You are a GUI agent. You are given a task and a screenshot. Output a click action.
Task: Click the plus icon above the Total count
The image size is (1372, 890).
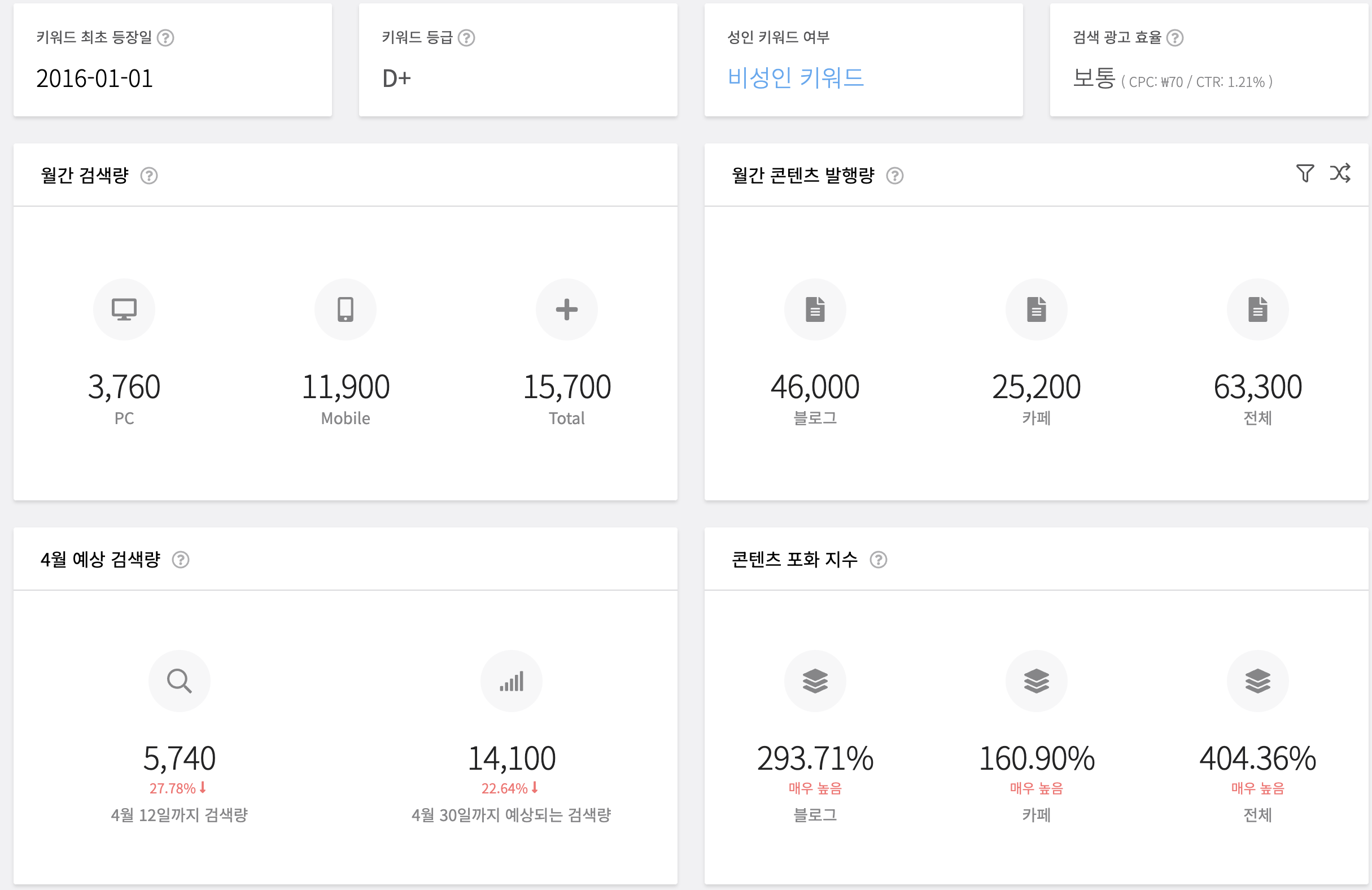pos(567,309)
